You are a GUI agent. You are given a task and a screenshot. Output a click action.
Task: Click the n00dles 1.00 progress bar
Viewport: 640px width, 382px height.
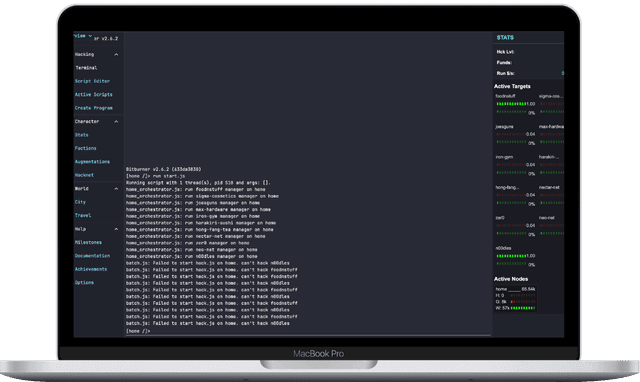click(x=511, y=256)
